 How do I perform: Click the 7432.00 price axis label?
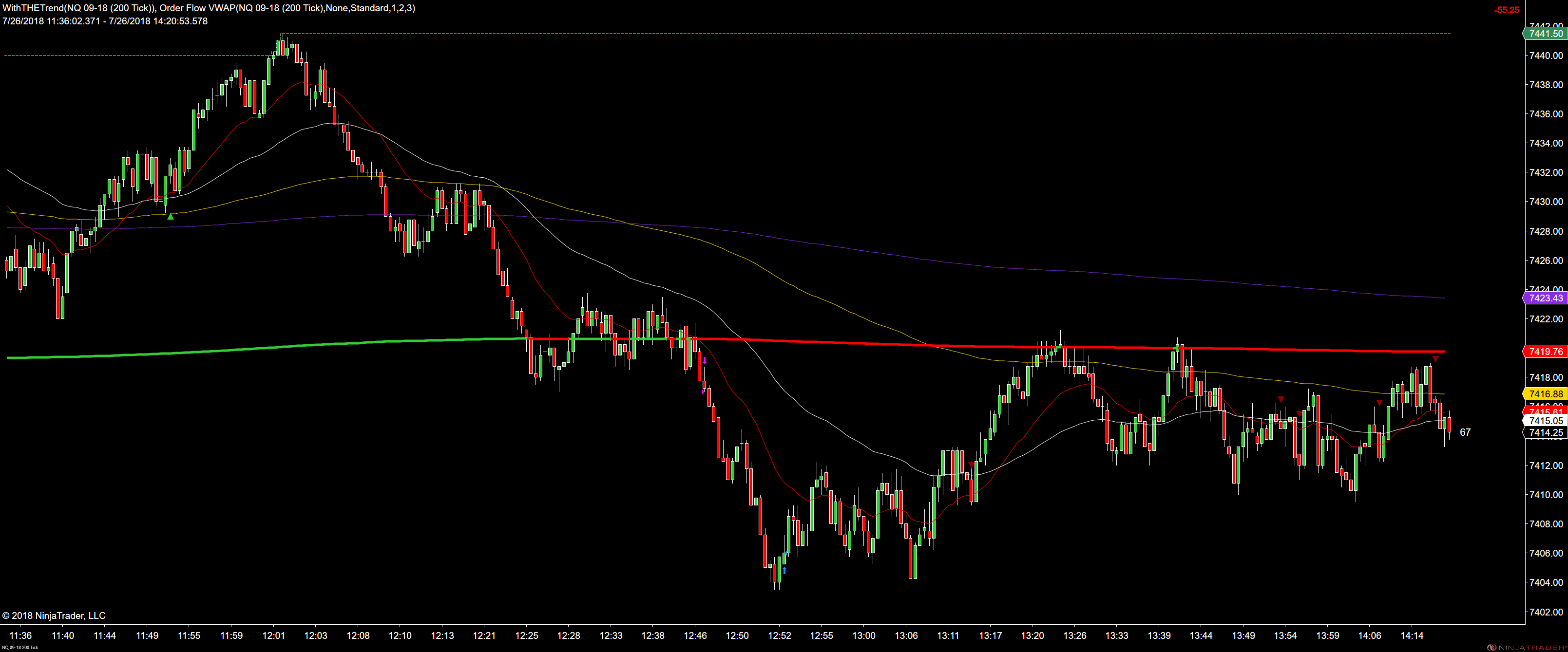coord(1546,173)
